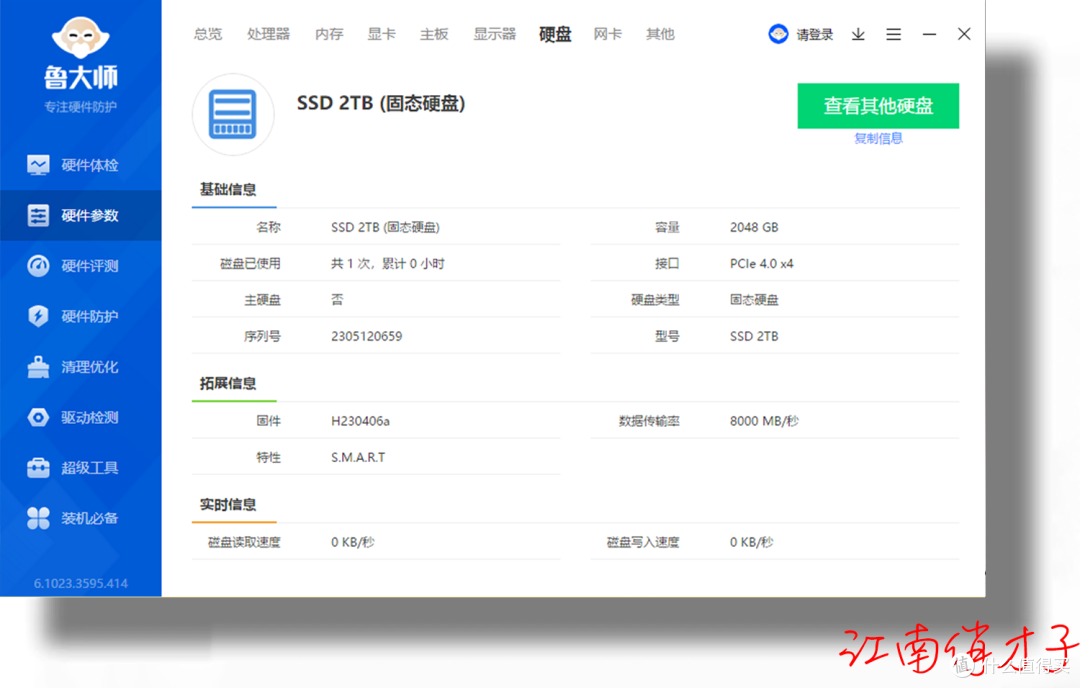The image size is (1080, 688).
Task: Minimize the 鲁大师 window
Action: (929, 34)
